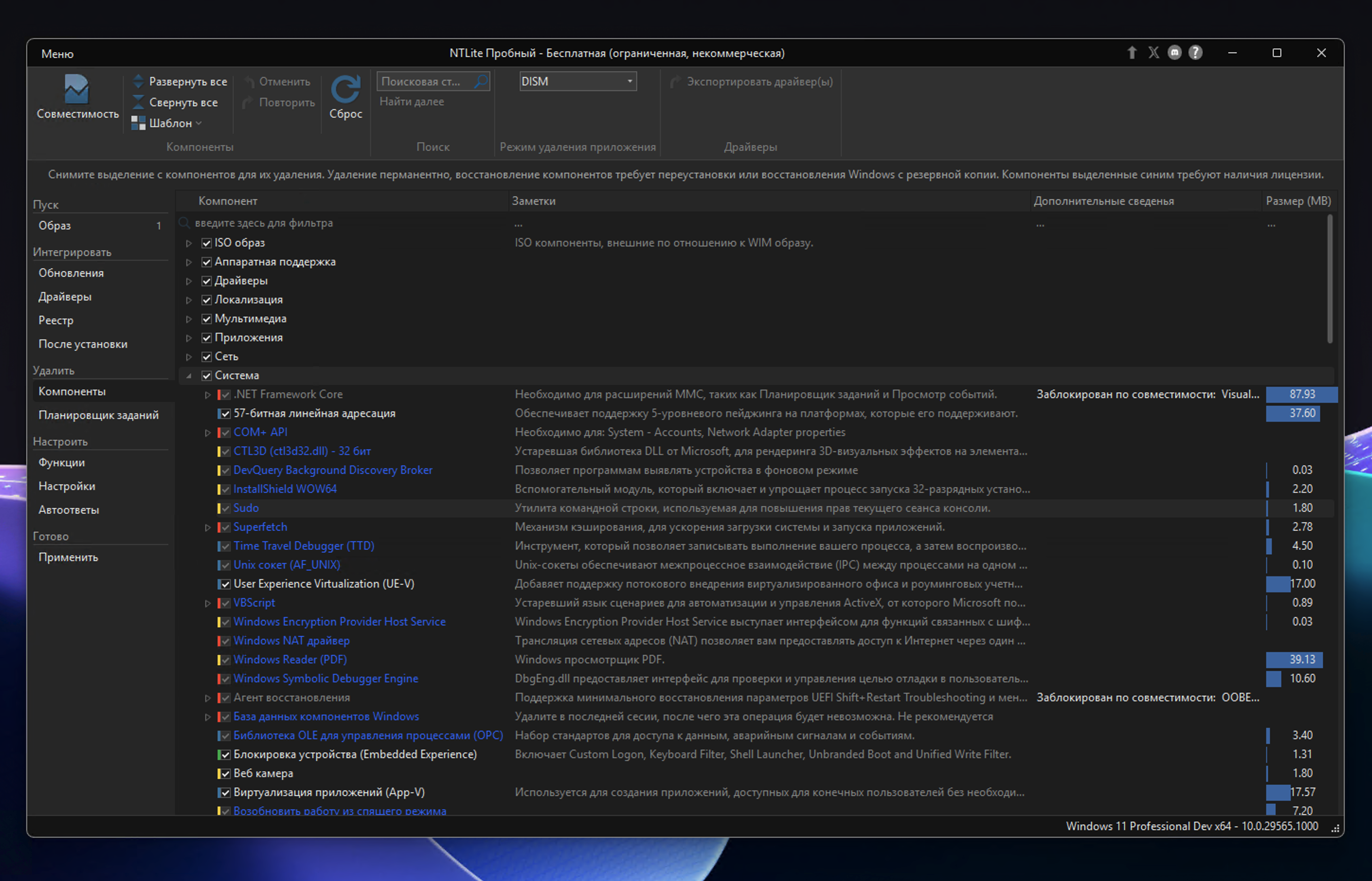Click the Свернуть все collapse icon
The image size is (1372, 881).
tap(138, 102)
